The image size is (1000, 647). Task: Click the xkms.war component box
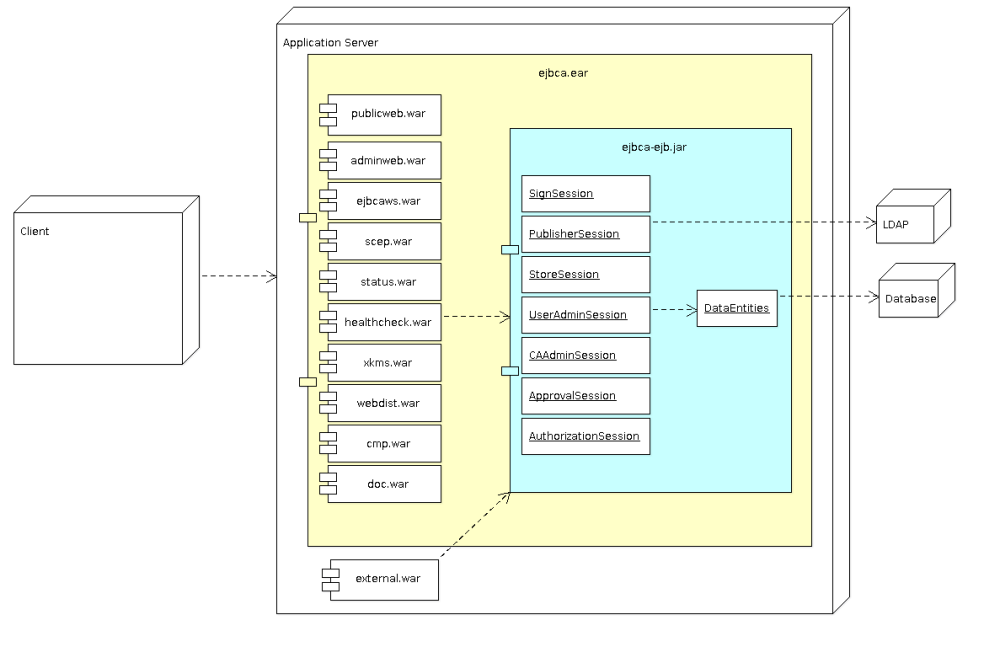385,363
